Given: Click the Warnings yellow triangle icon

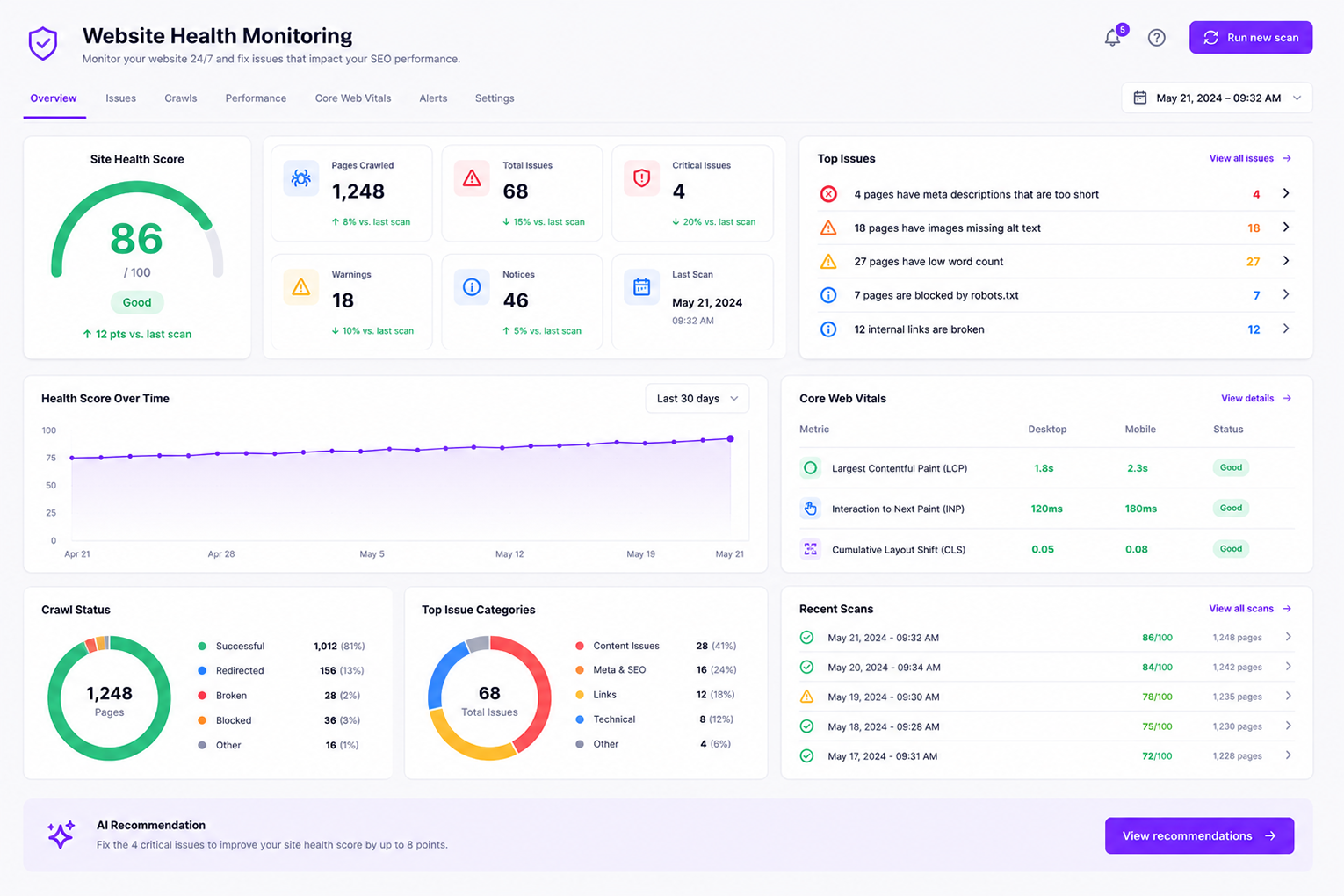Looking at the screenshot, I should pyautogui.click(x=300, y=287).
